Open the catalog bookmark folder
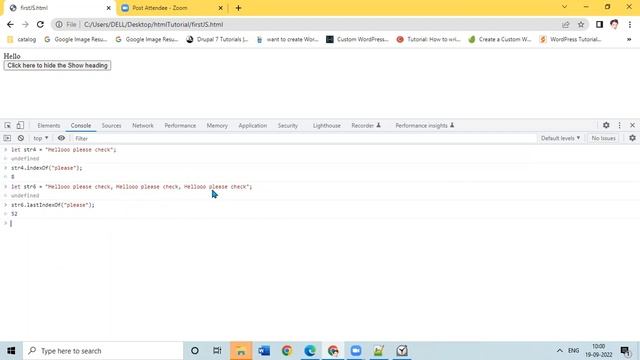Image resolution: width=640 pixels, height=360 pixels. (x=22, y=40)
